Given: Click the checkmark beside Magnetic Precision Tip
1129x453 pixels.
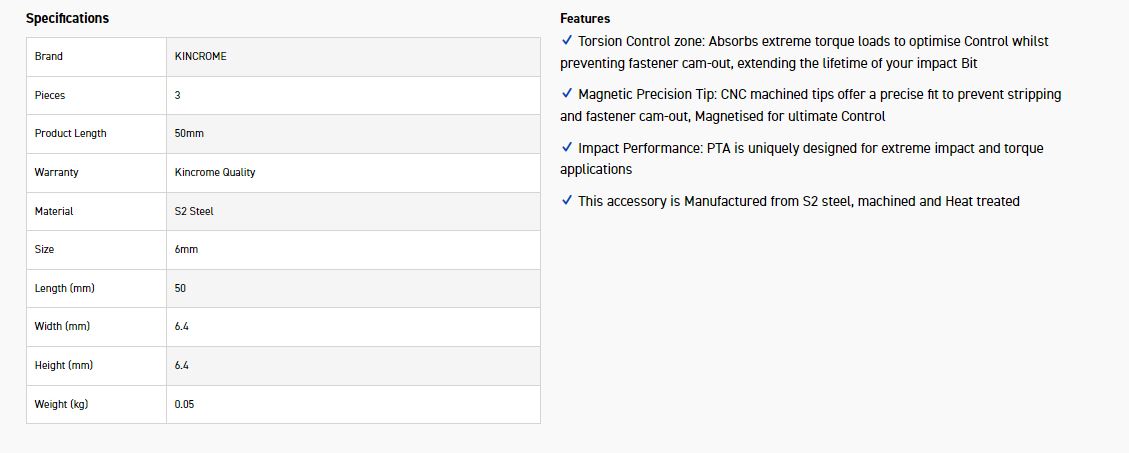Looking at the screenshot, I should click(x=567, y=94).
